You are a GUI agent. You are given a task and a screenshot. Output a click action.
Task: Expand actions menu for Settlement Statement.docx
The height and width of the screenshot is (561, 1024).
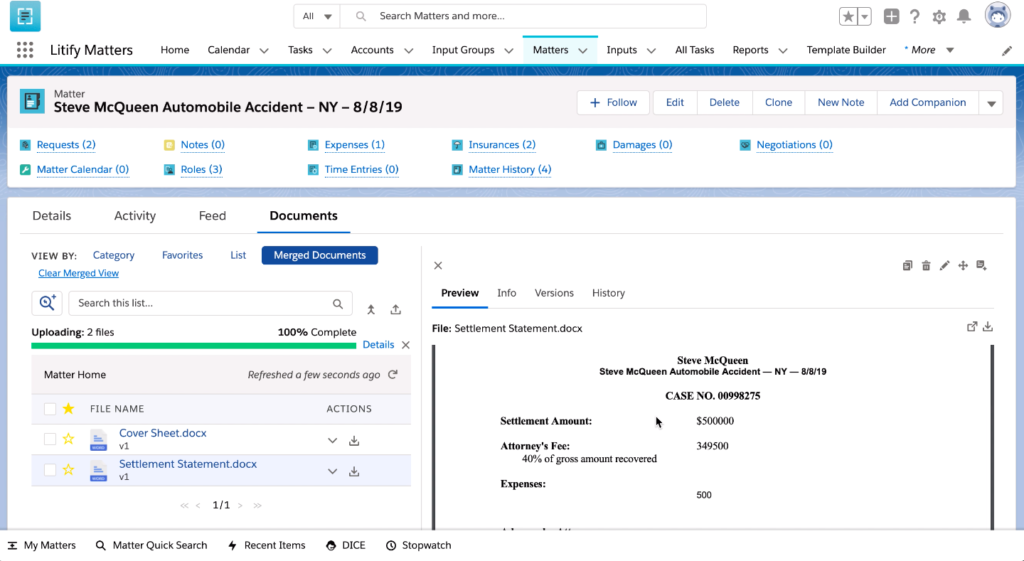tap(332, 472)
